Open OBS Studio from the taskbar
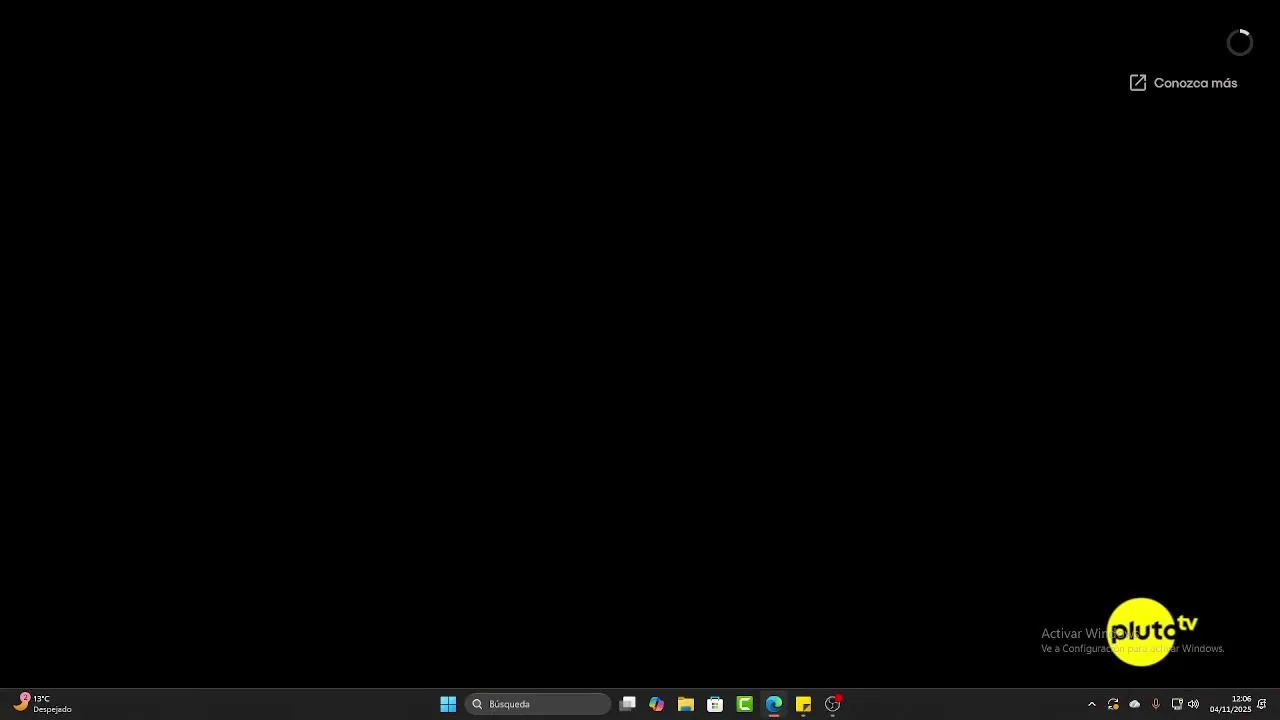 832,704
